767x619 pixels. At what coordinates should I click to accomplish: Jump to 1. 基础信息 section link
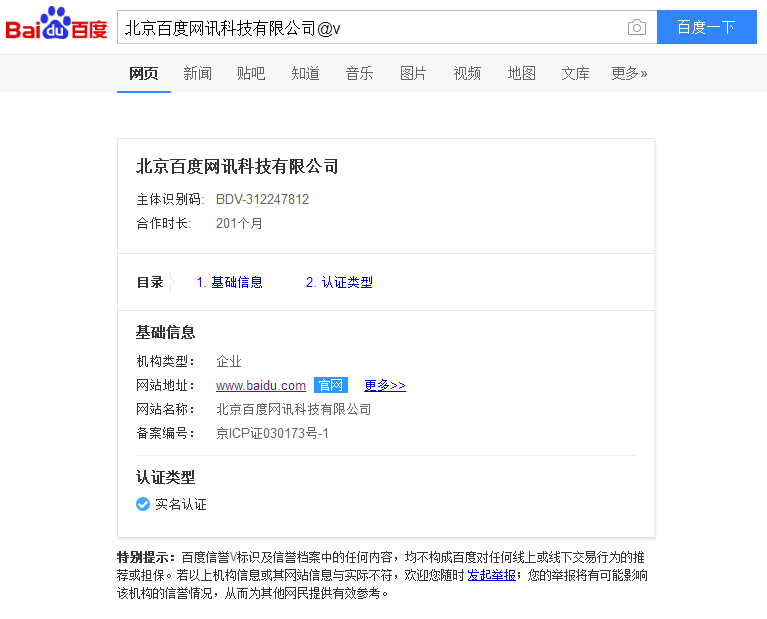point(229,282)
